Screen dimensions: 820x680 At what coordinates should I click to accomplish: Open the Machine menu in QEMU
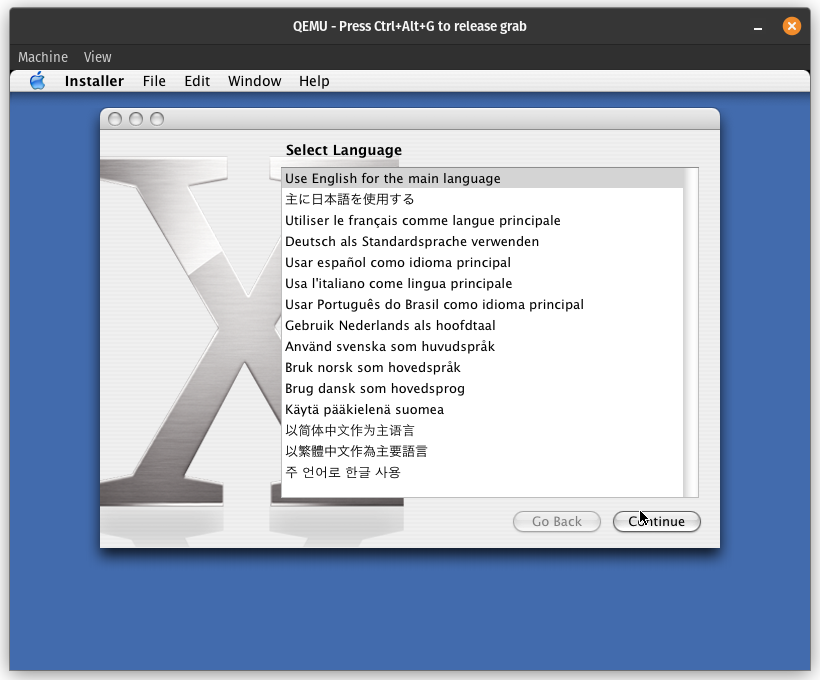click(x=43, y=57)
